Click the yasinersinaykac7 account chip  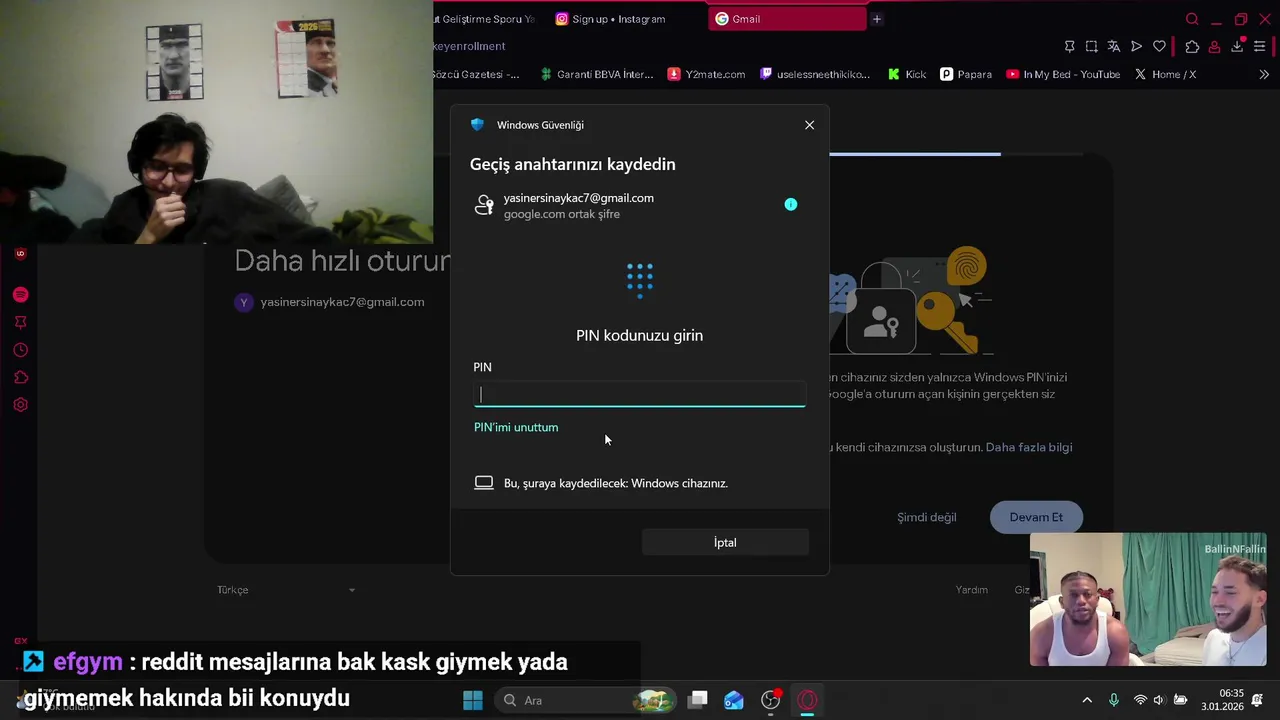(330, 302)
